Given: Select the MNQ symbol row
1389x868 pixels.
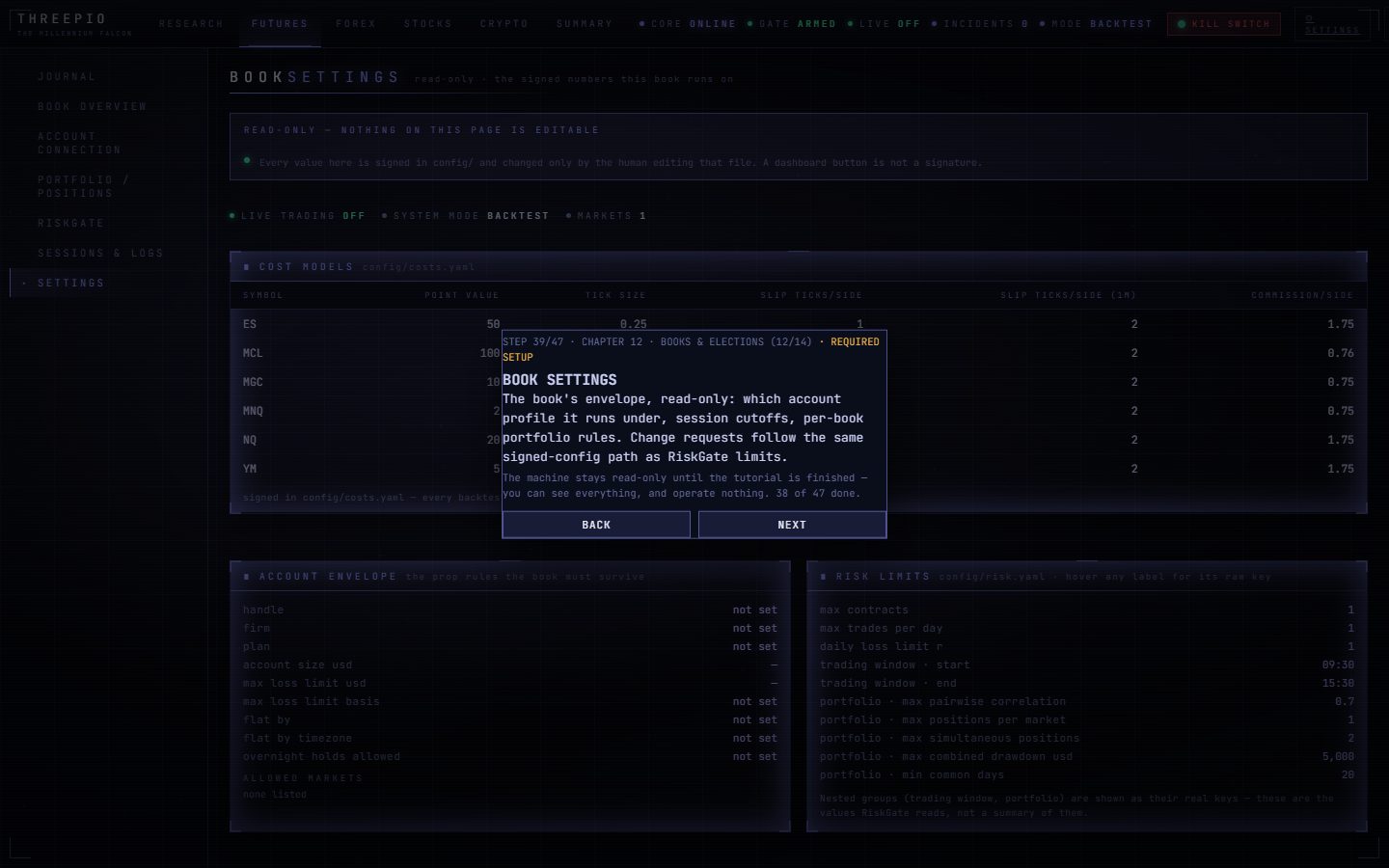Looking at the screenshot, I should tap(799, 411).
